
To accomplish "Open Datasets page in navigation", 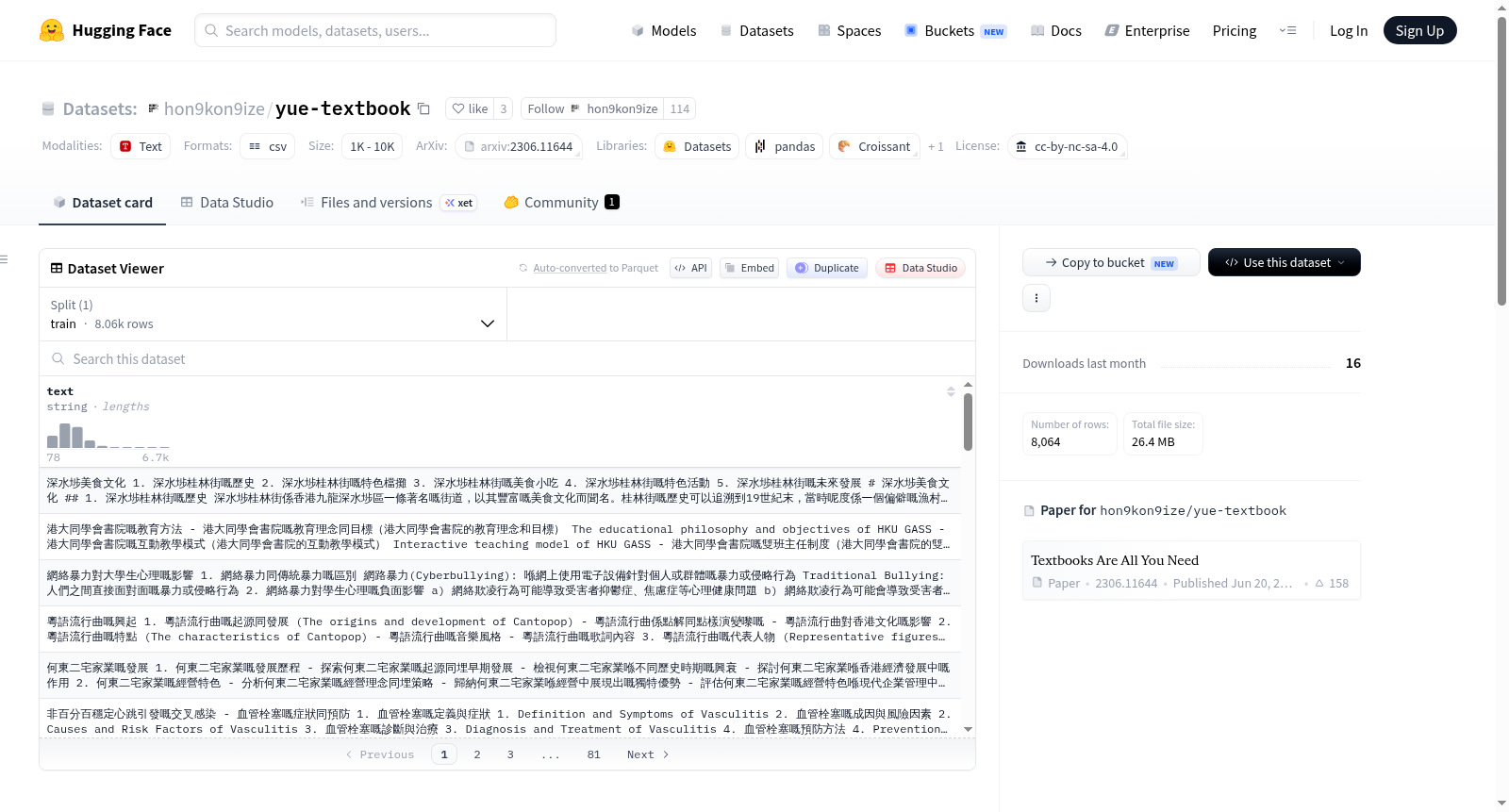I will point(757,31).
